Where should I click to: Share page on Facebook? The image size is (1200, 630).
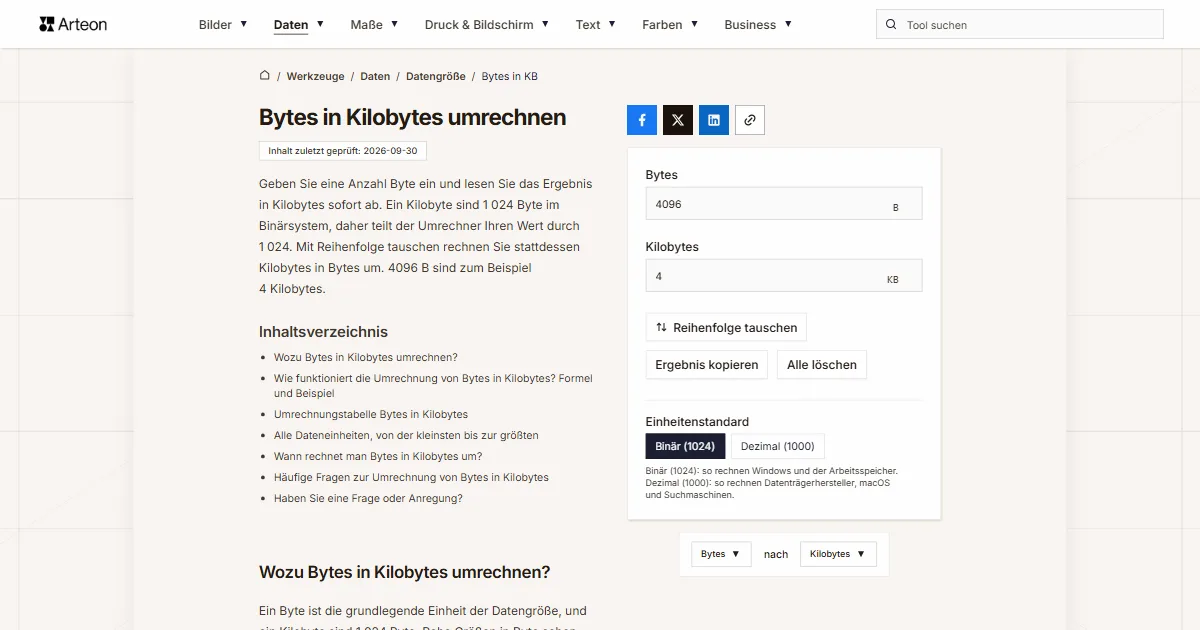click(642, 120)
